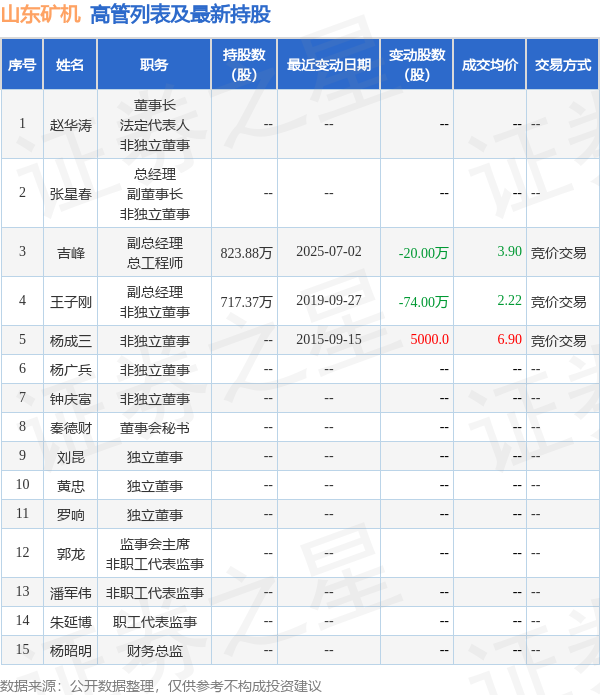
Task: Click the 持股数(股) column header
Action: coord(244,65)
